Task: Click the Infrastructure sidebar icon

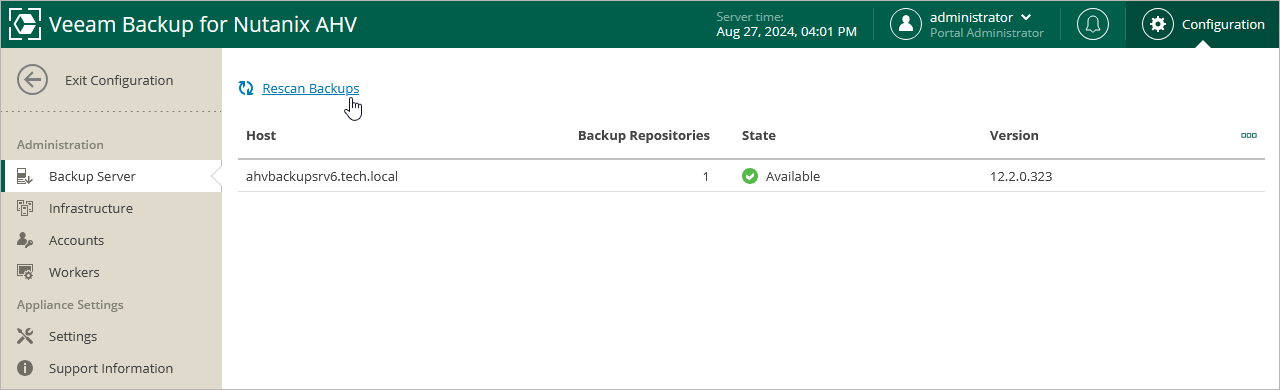Action: 26,208
